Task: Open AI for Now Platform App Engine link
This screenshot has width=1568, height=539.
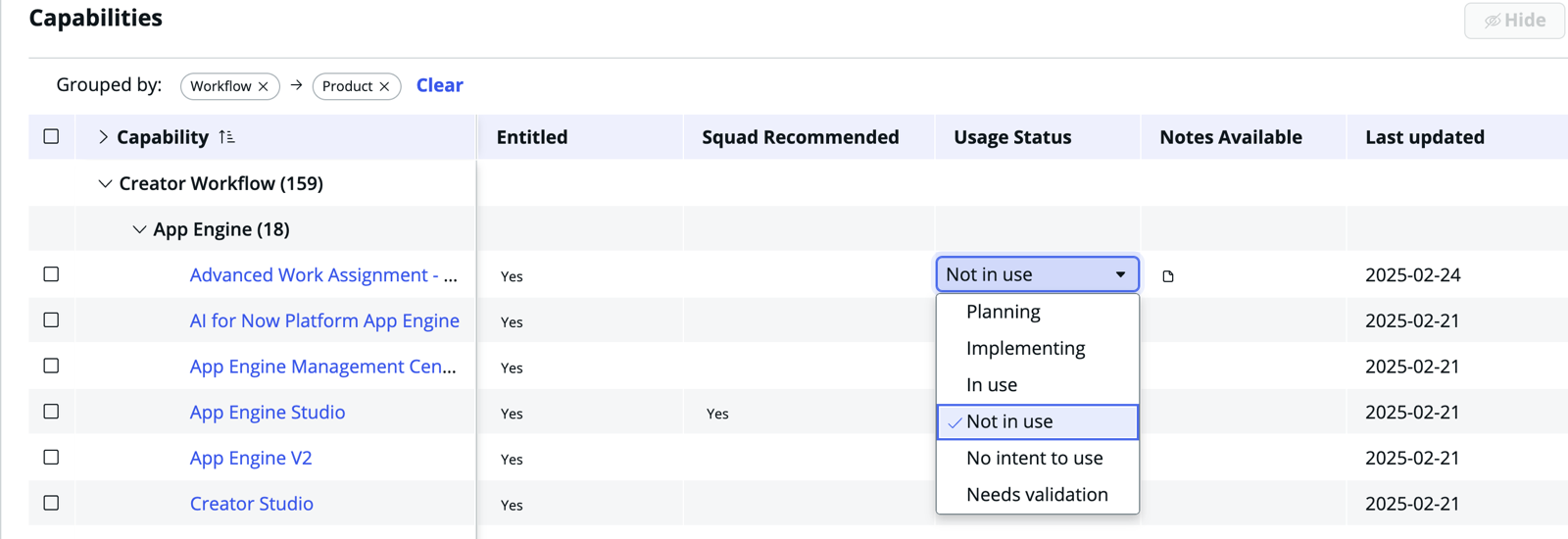Action: point(324,320)
